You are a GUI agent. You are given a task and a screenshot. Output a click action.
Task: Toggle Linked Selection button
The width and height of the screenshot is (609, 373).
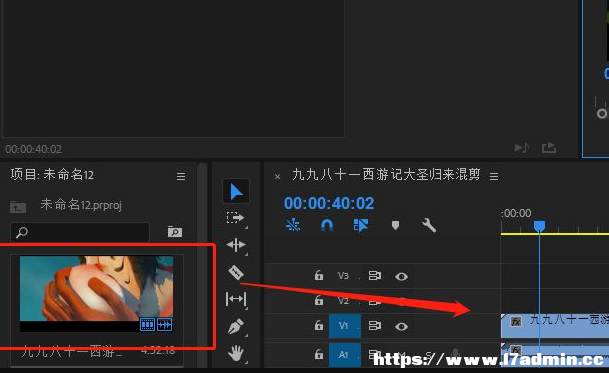click(361, 225)
